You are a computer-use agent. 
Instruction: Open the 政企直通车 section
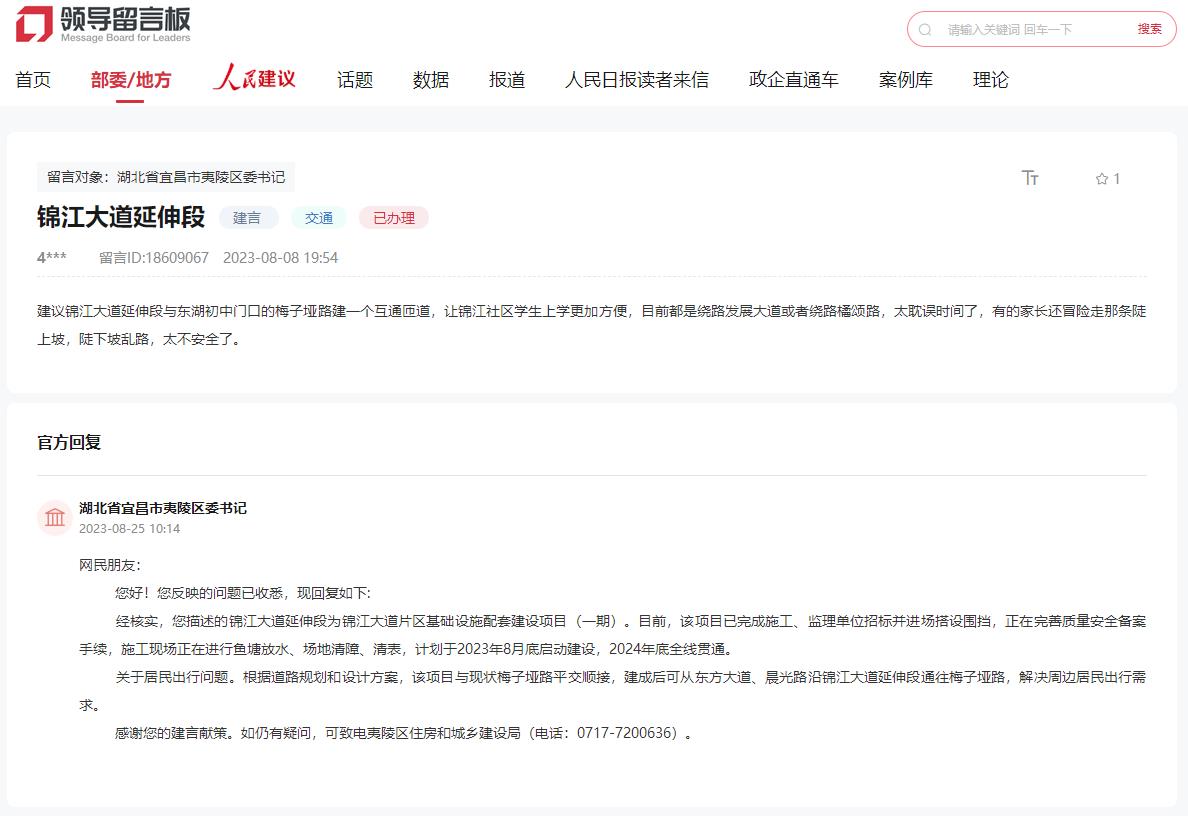point(791,80)
